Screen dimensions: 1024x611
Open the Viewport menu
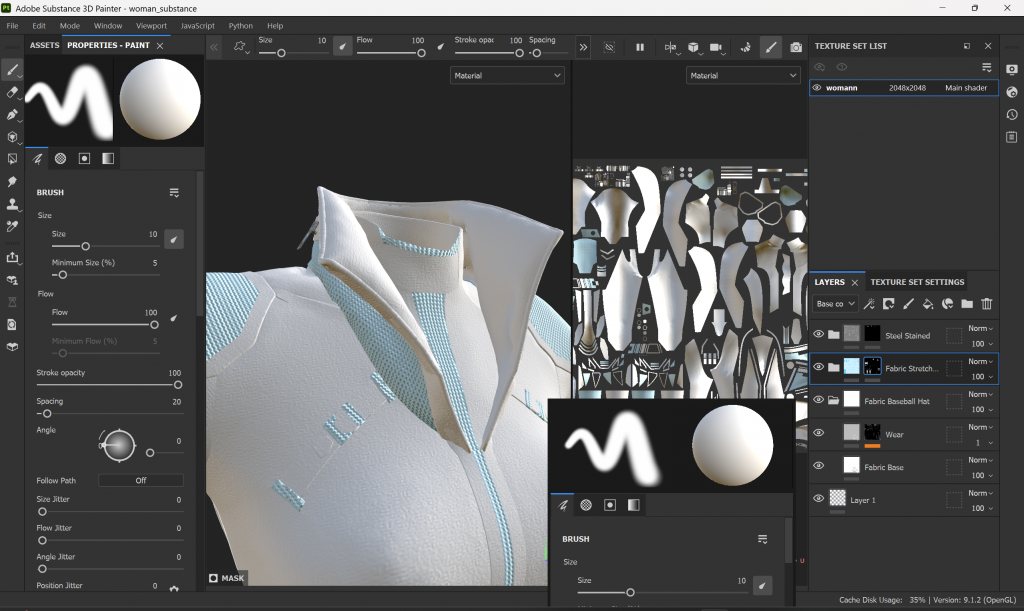[x=151, y=25]
